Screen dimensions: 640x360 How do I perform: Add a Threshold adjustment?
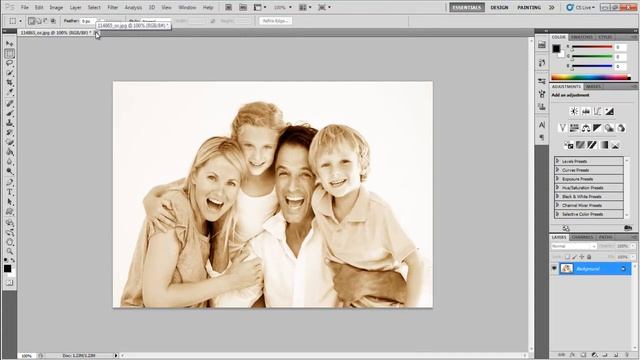[592, 145]
